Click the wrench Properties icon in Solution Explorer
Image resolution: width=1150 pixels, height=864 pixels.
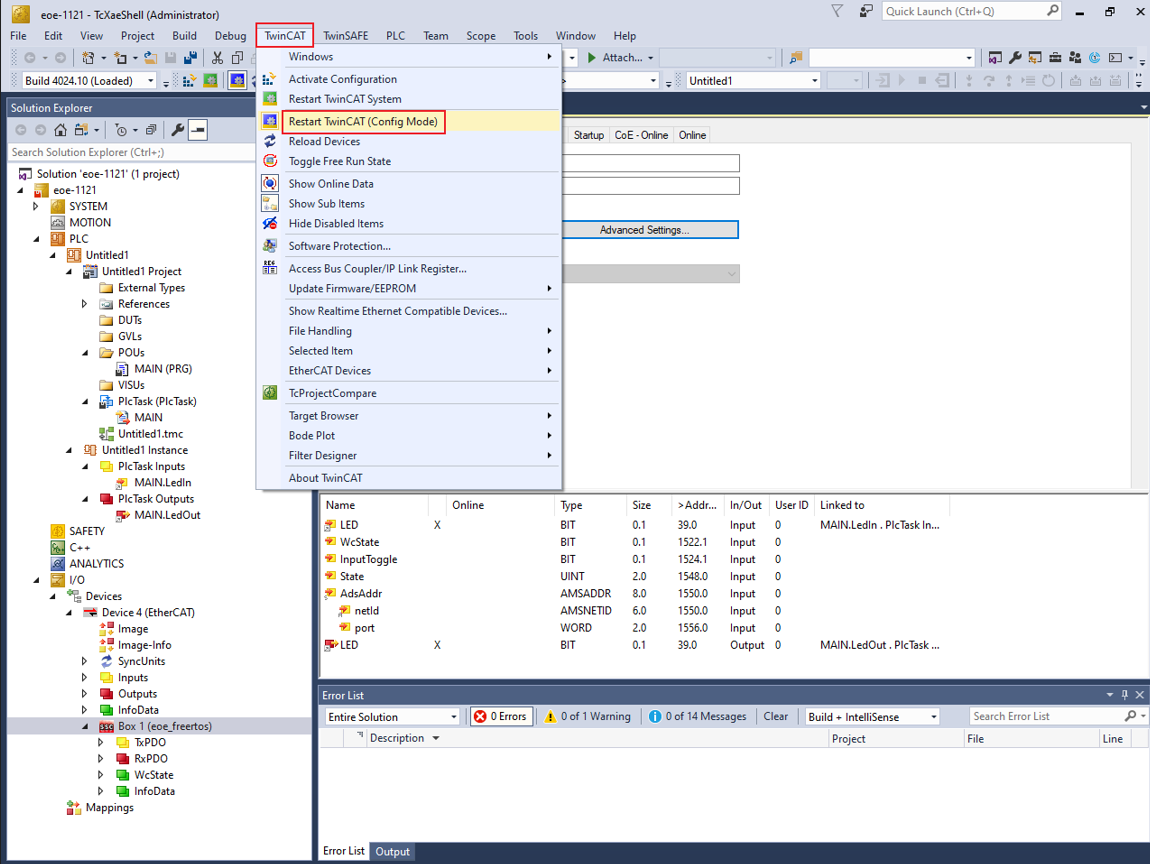177,130
